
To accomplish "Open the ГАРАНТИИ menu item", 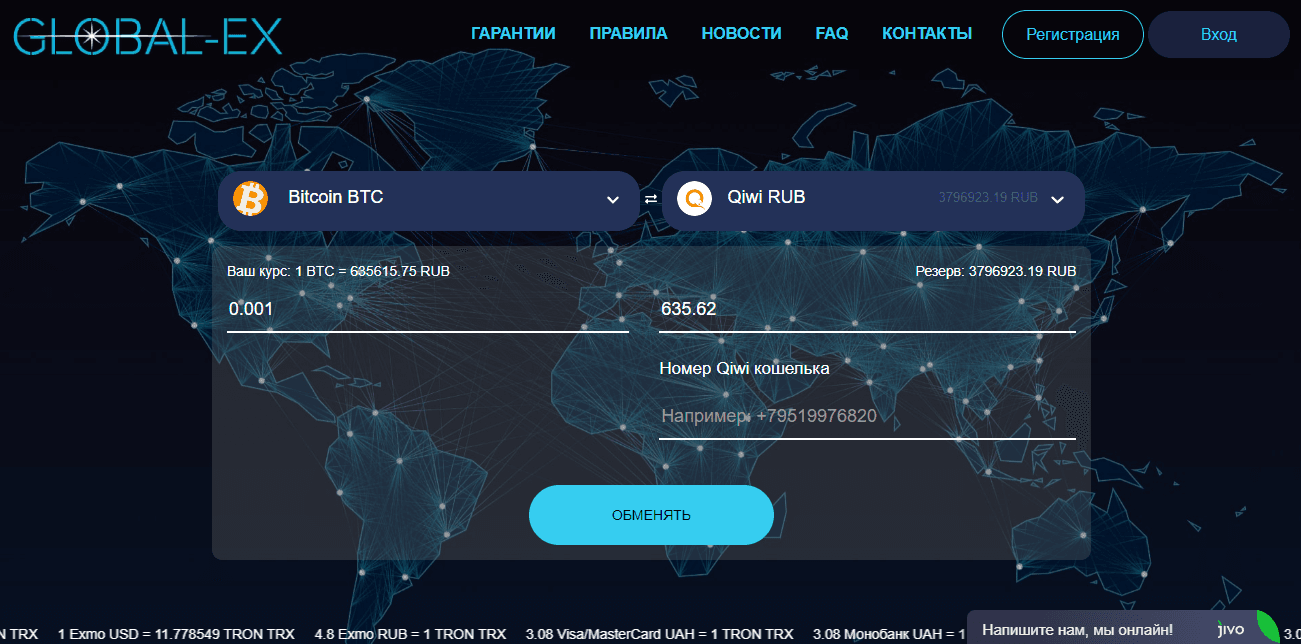I will click(x=513, y=33).
